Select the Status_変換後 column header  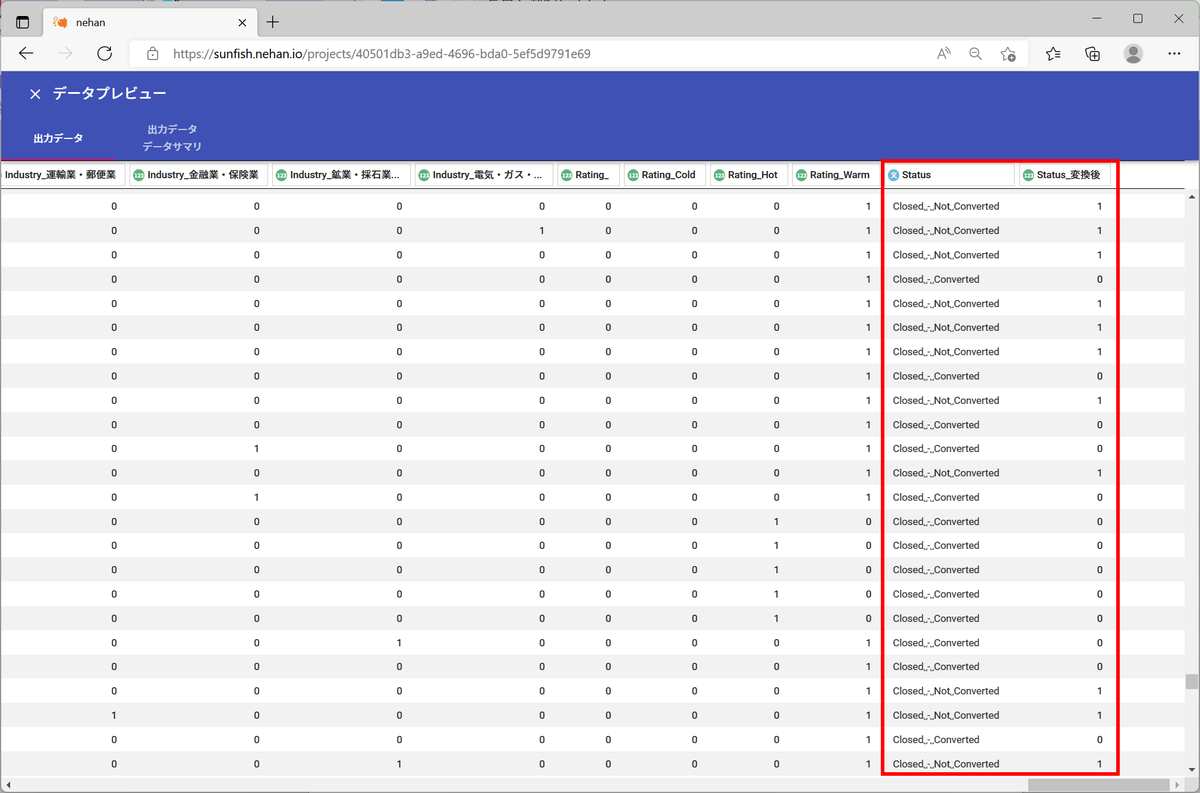point(1066,175)
